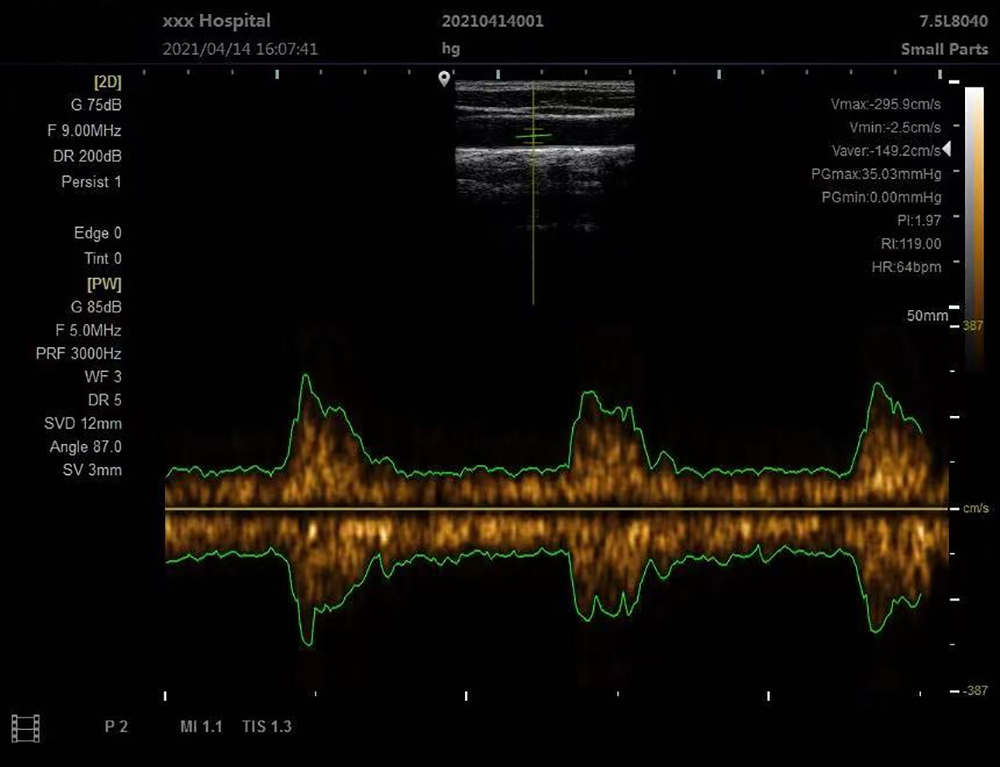Screen dimensions: 1000x767
Task: Toggle the Edge 0 enhancement setting
Action: 98,233
